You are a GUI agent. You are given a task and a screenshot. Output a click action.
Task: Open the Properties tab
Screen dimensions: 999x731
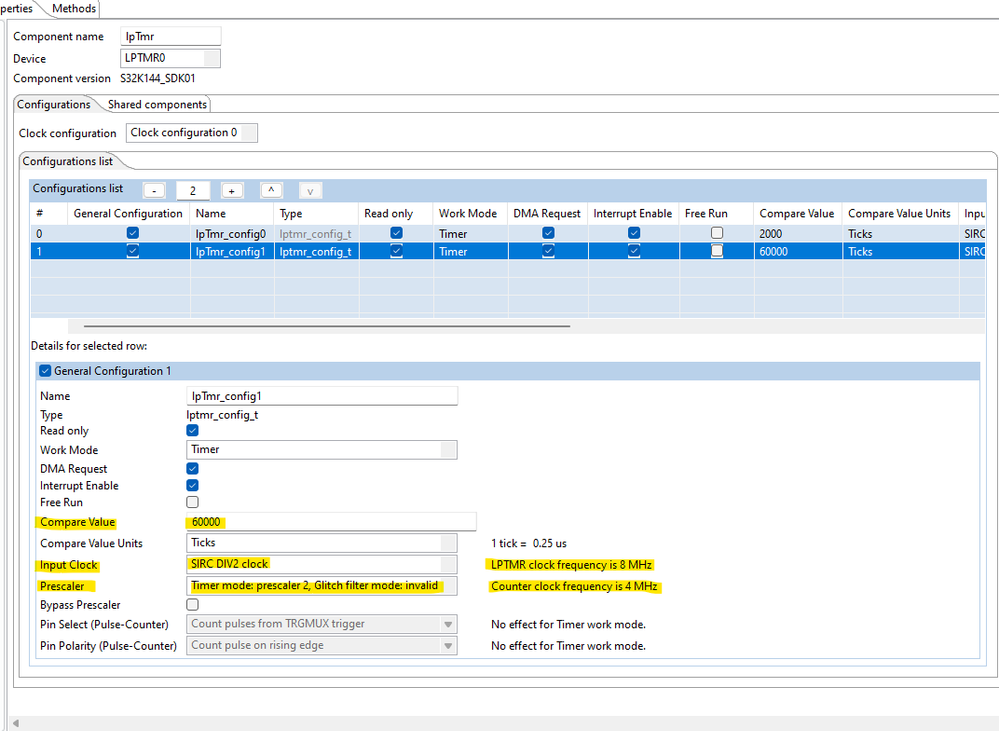[16, 8]
